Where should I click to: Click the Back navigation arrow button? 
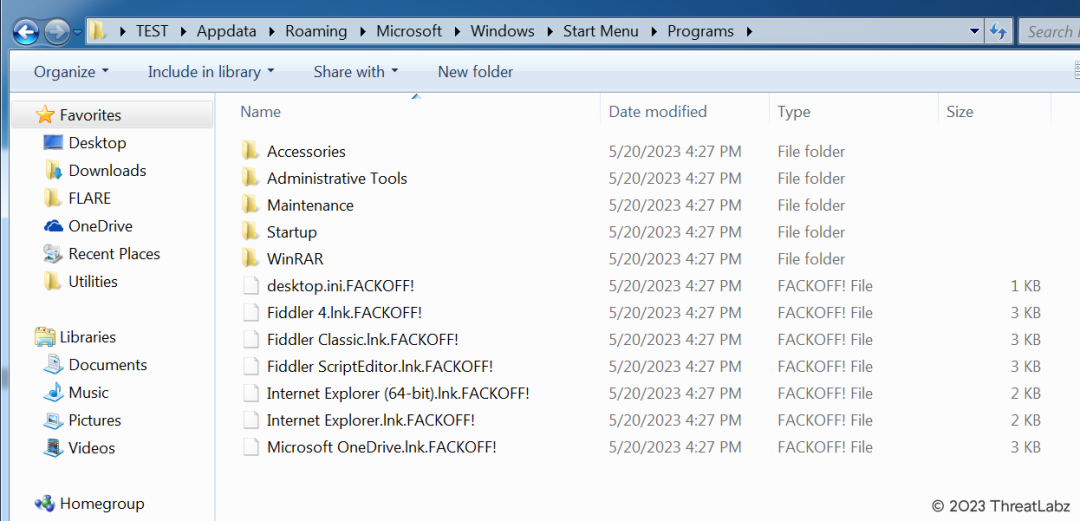(x=26, y=32)
